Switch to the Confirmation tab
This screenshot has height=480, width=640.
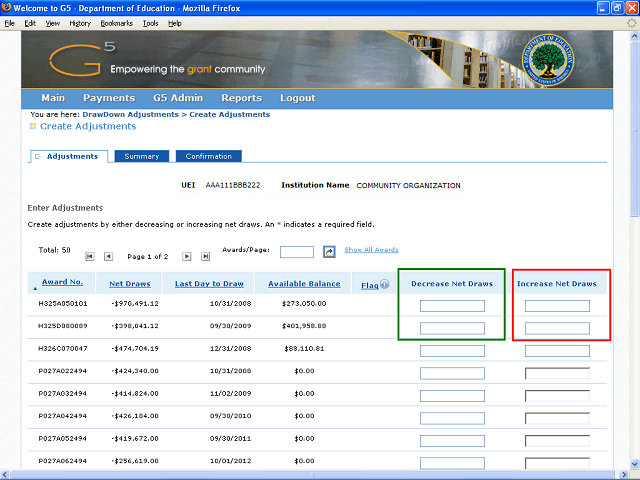click(x=208, y=156)
